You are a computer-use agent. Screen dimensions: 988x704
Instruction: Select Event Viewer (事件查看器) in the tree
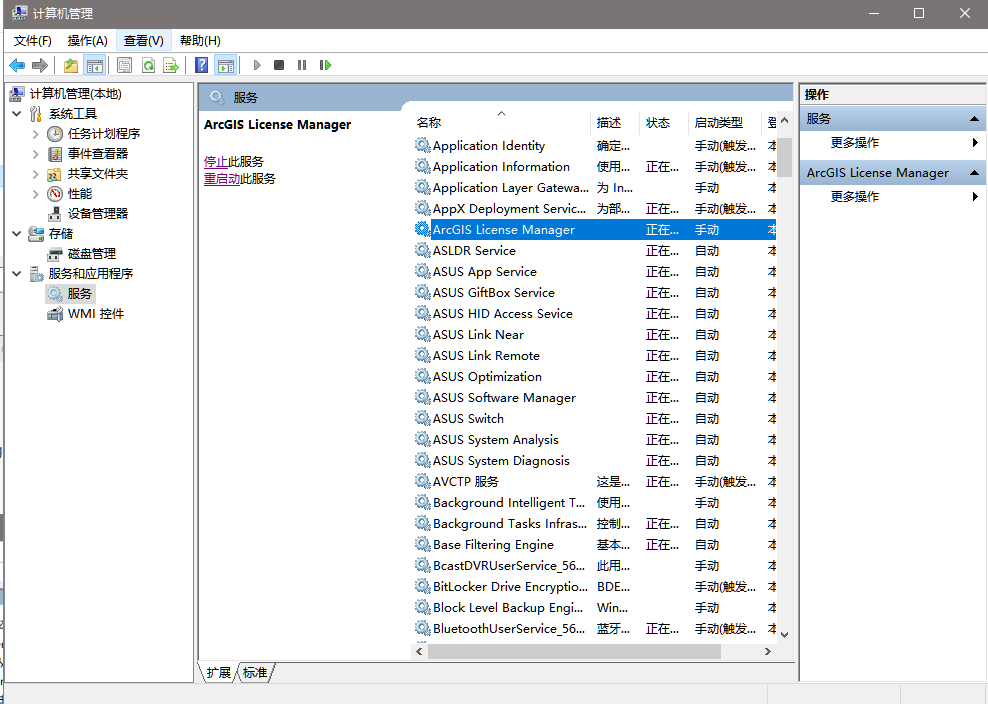tap(98, 154)
